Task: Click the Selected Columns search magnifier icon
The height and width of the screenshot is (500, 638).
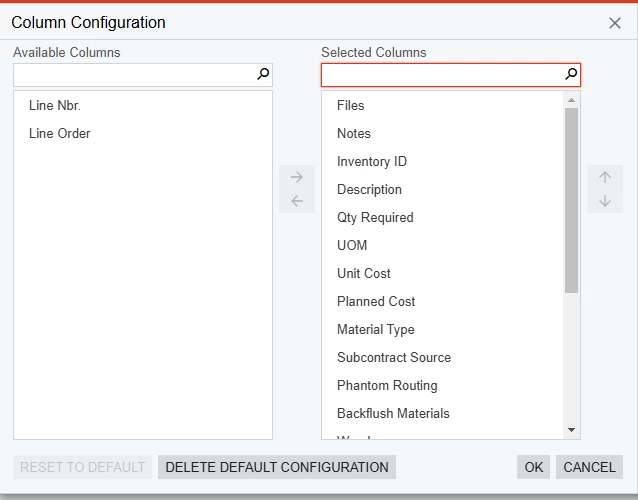Action: pos(571,74)
